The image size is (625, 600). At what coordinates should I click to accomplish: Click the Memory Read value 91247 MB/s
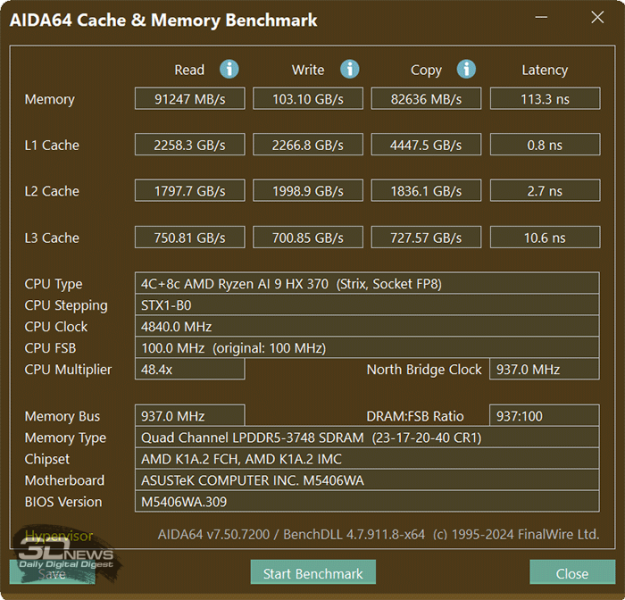[189, 99]
